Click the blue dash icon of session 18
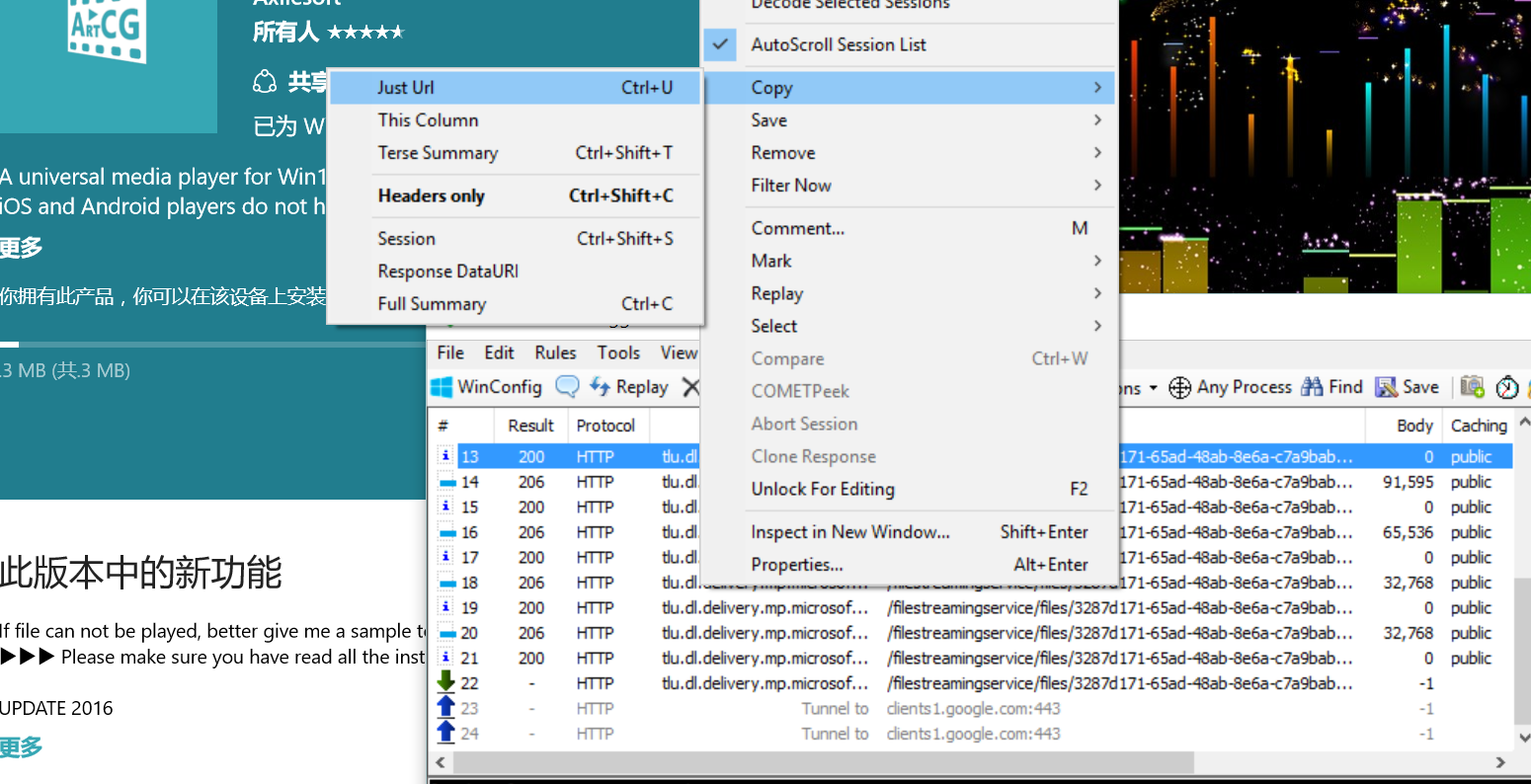The width and height of the screenshot is (1531, 784). 445,583
